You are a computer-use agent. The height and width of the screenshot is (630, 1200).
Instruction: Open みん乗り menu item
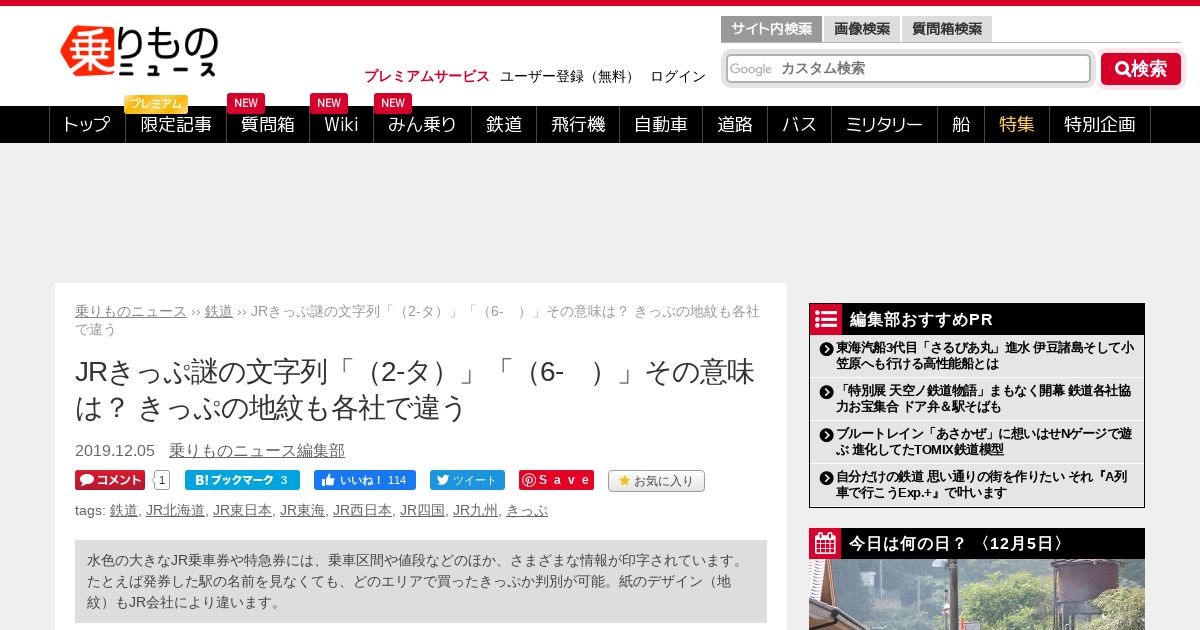pos(422,125)
